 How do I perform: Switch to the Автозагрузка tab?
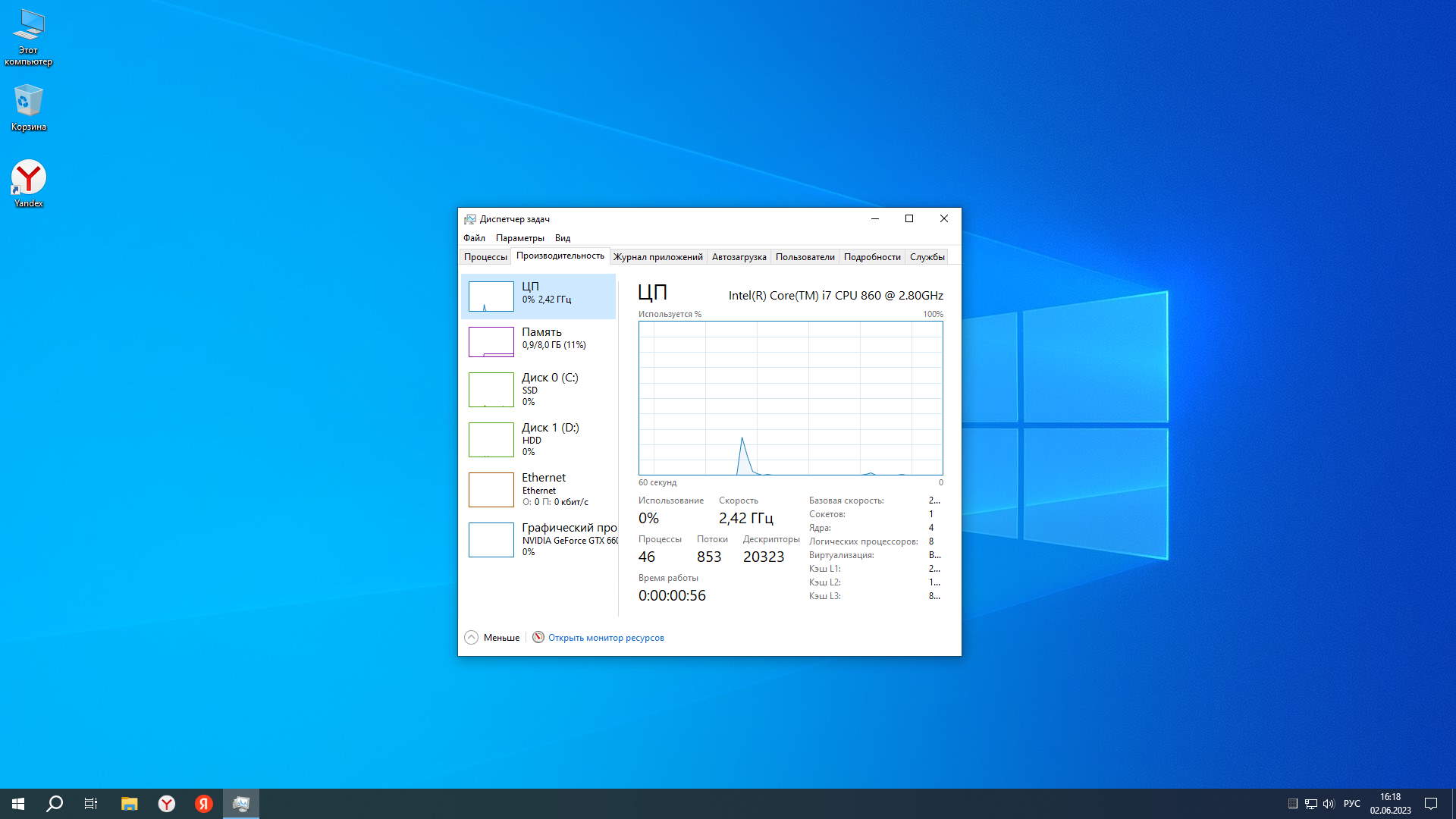click(x=739, y=257)
